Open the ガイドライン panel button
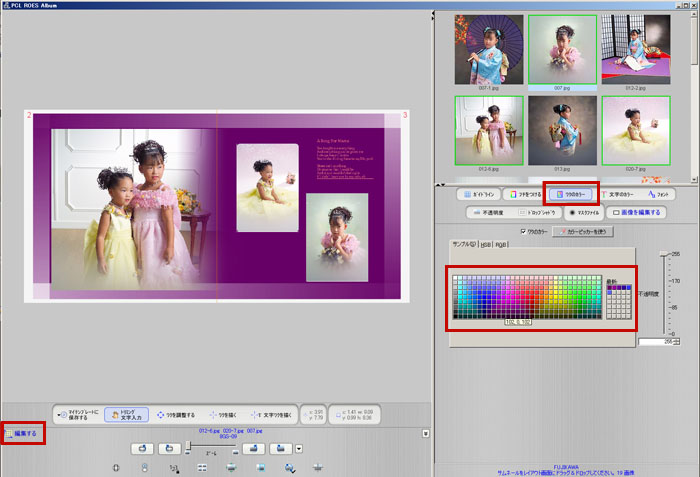The height and width of the screenshot is (477, 700). tap(478, 193)
